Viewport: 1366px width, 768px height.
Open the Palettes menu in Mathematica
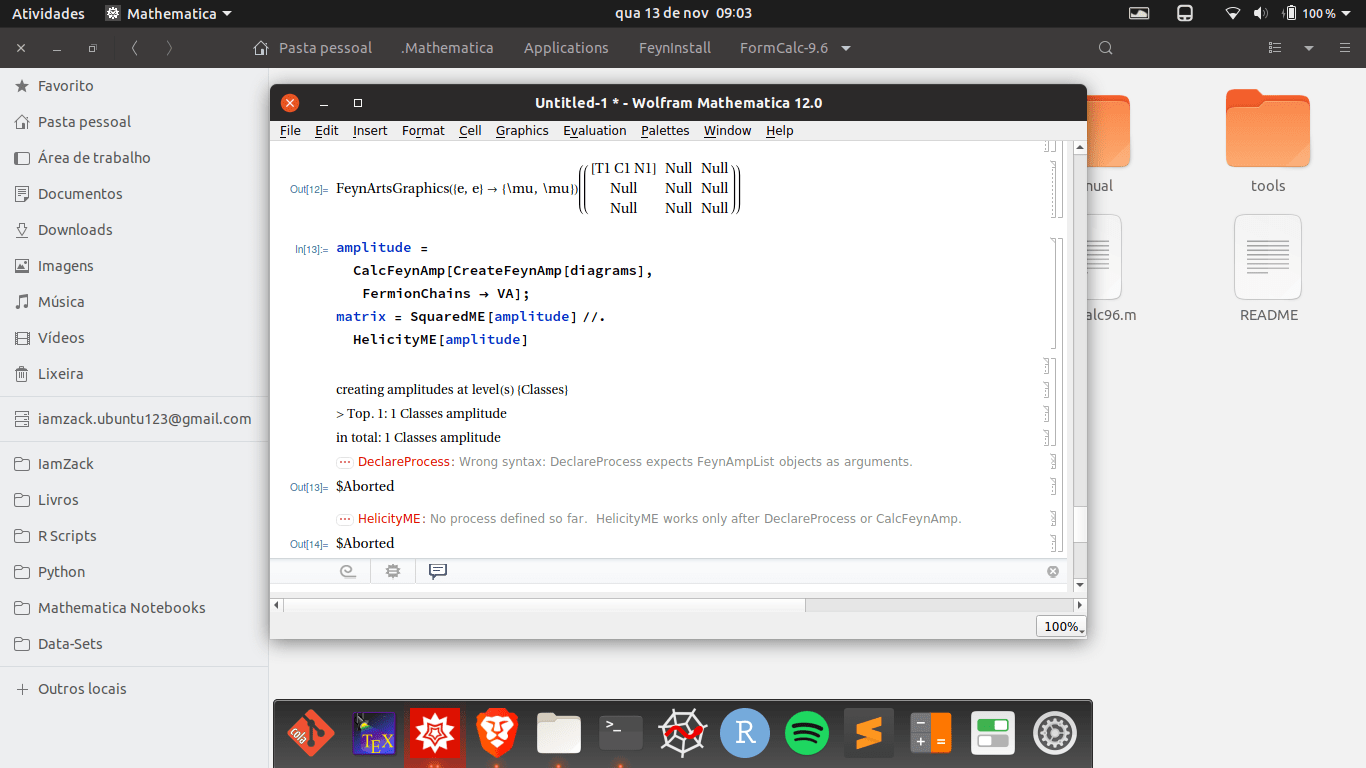coord(664,131)
